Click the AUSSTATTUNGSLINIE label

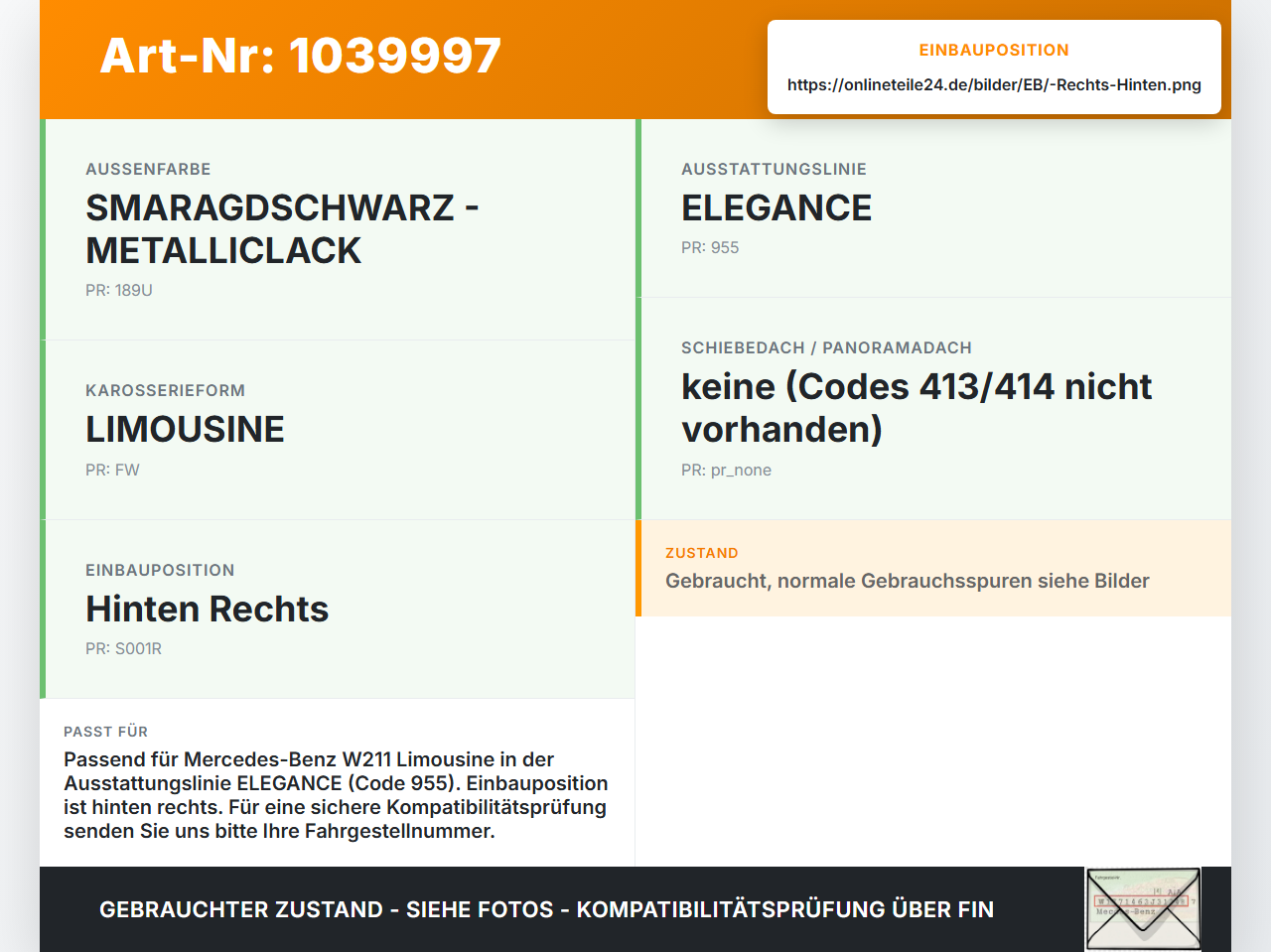[774, 169]
